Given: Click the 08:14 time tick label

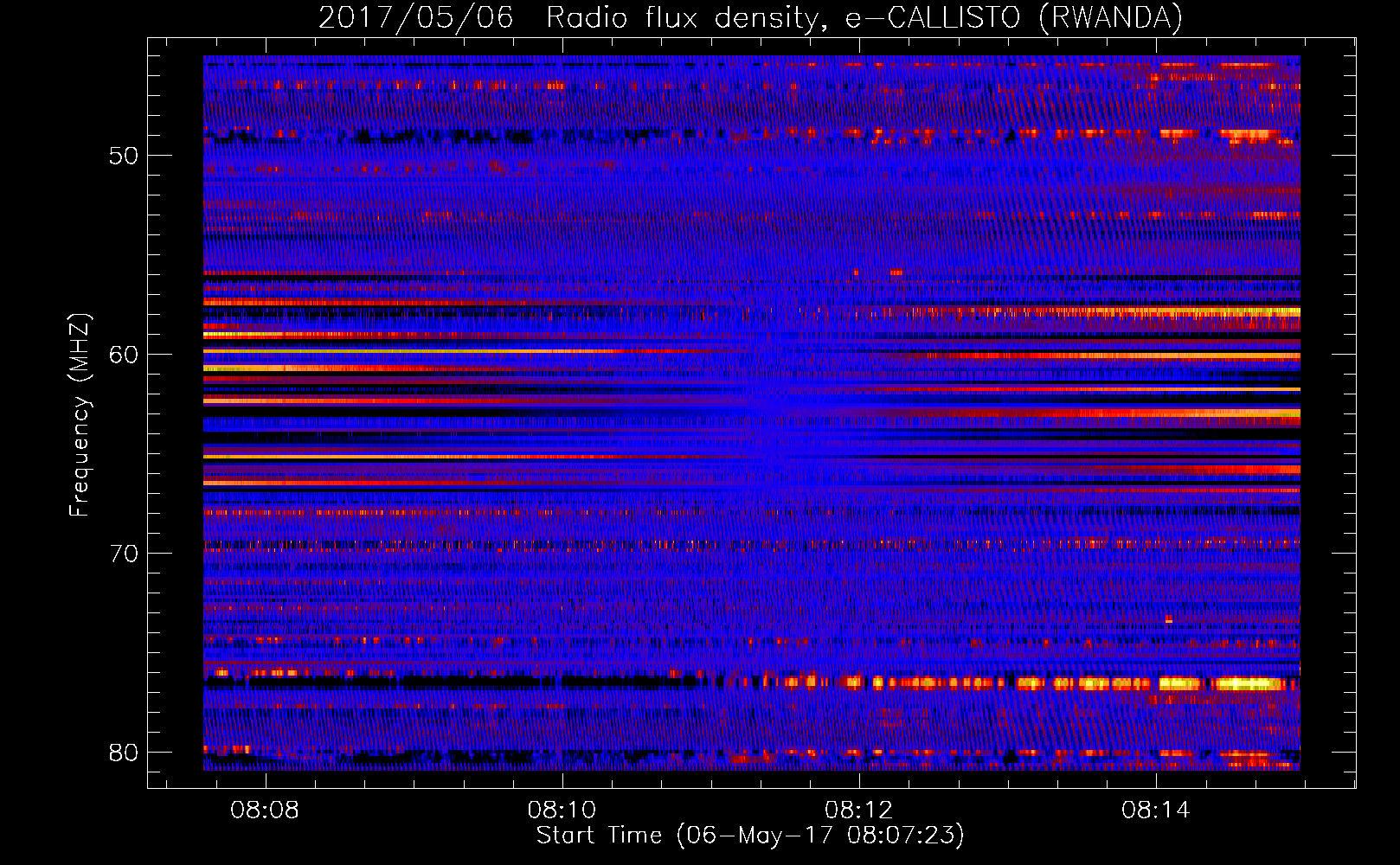Looking at the screenshot, I should (x=1156, y=810).
